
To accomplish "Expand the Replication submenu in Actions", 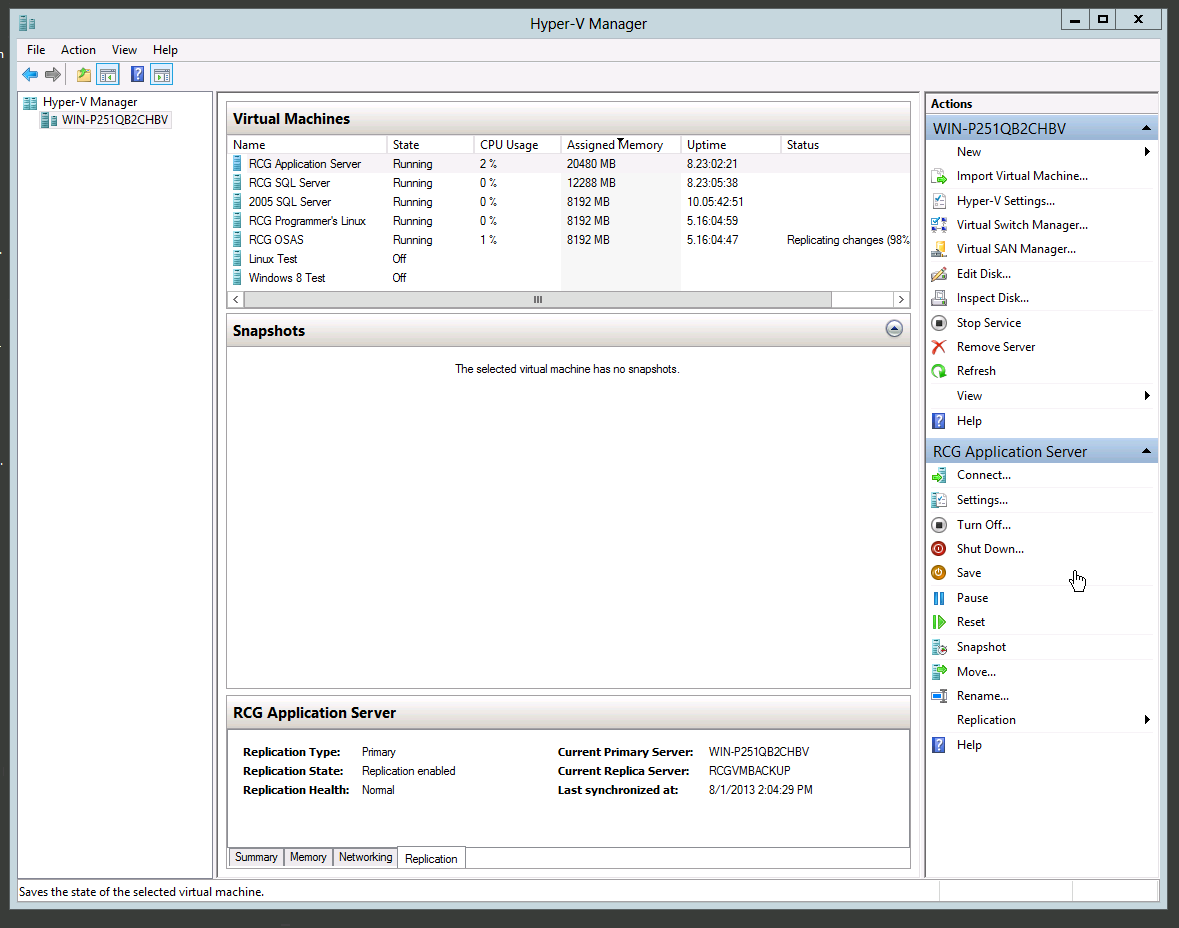I will coord(1041,720).
